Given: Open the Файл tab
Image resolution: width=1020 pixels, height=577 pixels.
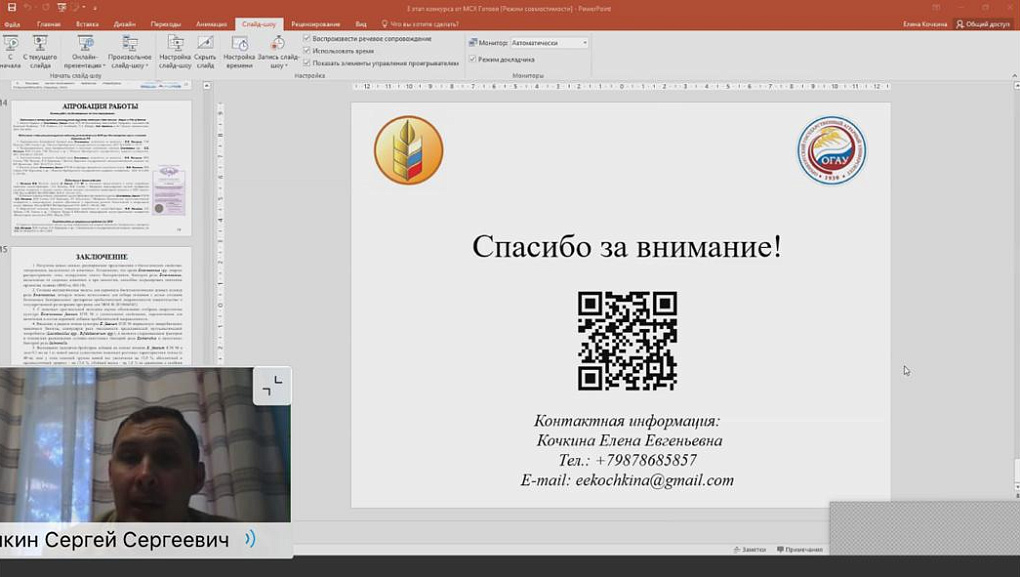Looking at the screenshot, I should (12, 24).
